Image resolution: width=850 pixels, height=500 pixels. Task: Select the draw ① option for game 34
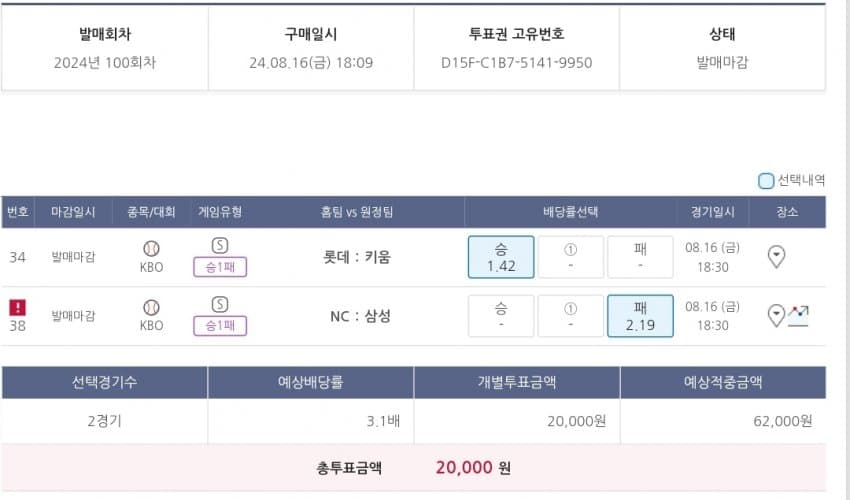(x=570, y=257)
